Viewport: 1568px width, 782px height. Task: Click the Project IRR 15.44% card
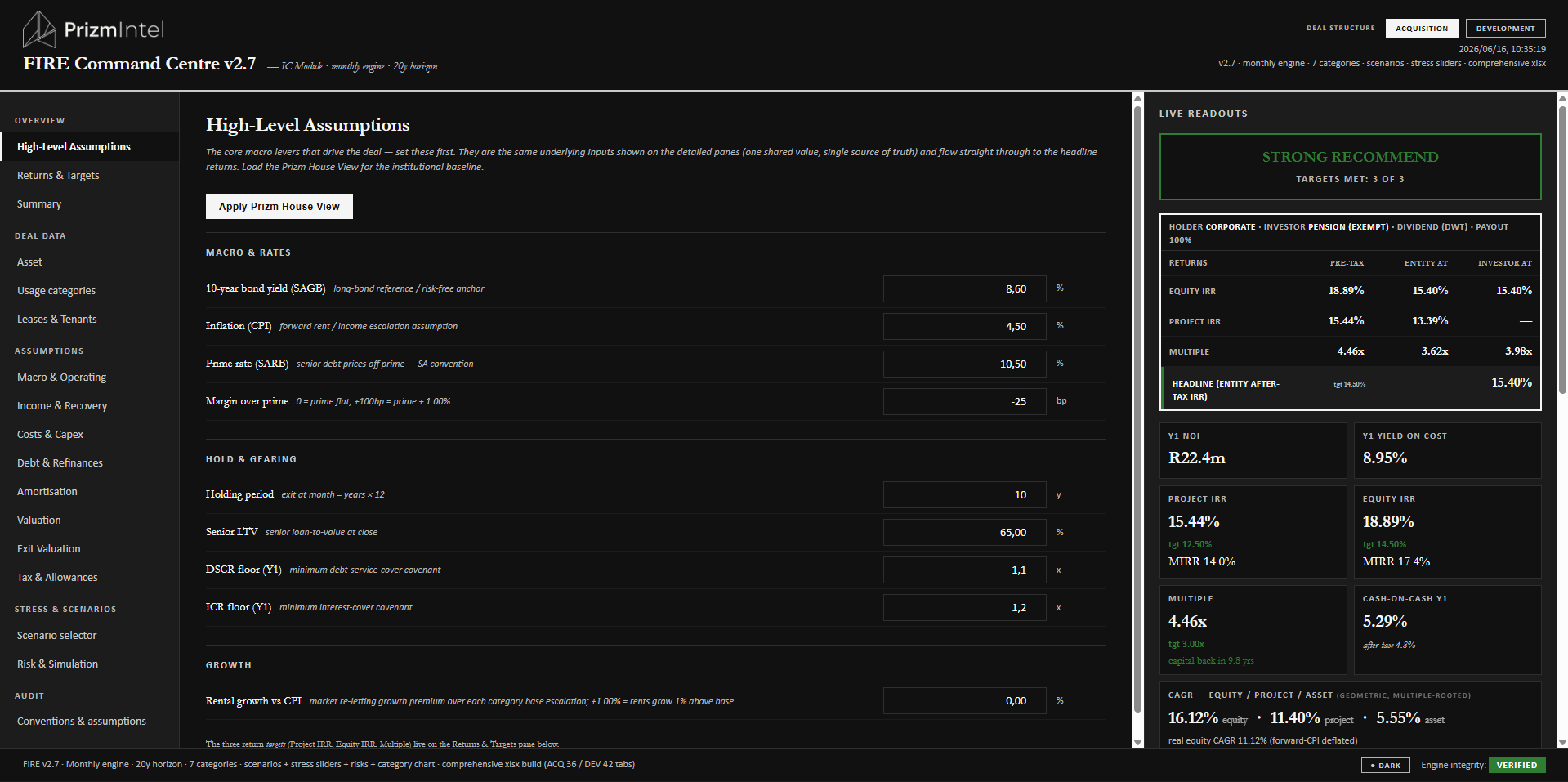coord(1253,532)
